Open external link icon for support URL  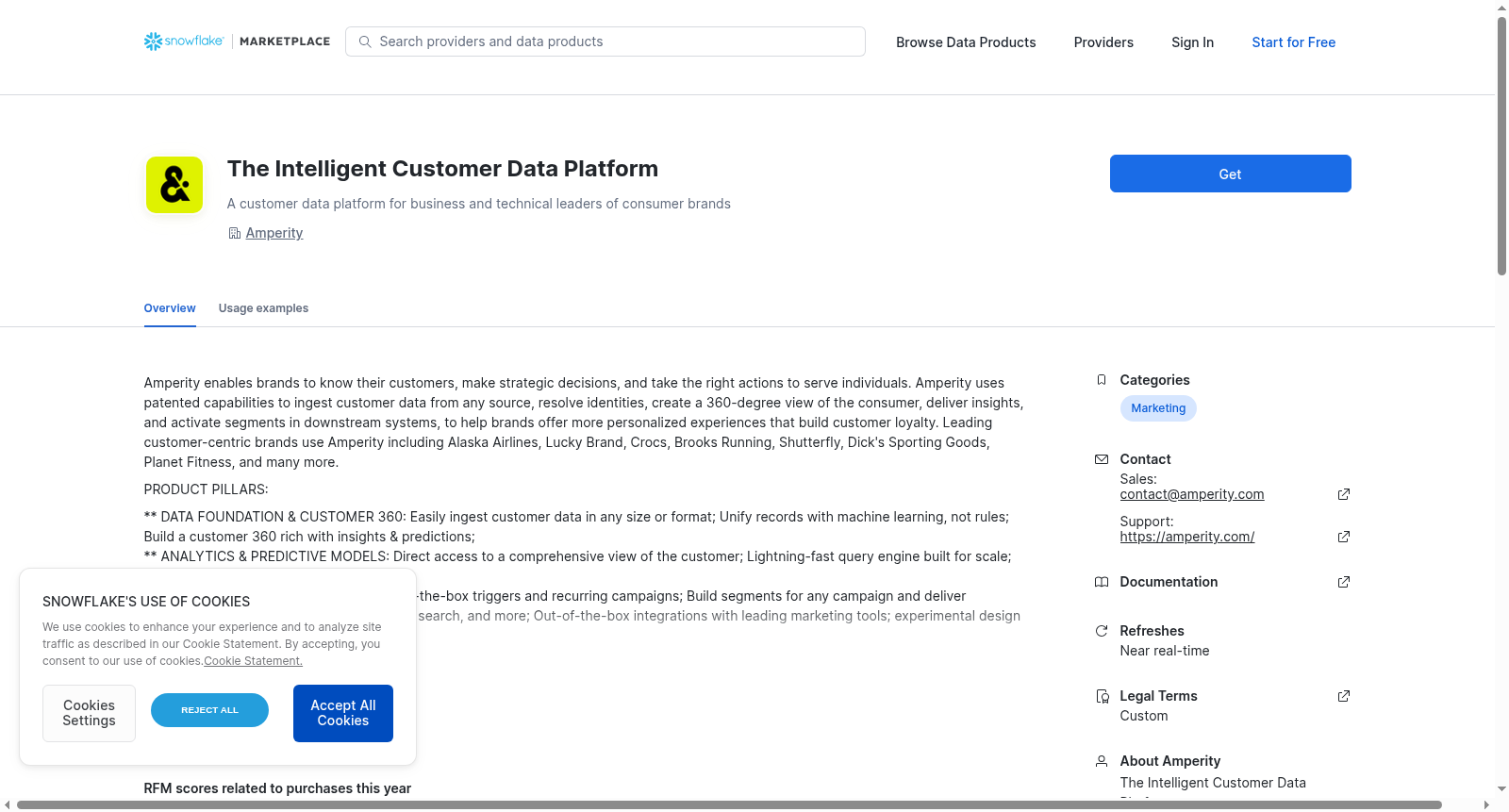[x=1344, y=537]
